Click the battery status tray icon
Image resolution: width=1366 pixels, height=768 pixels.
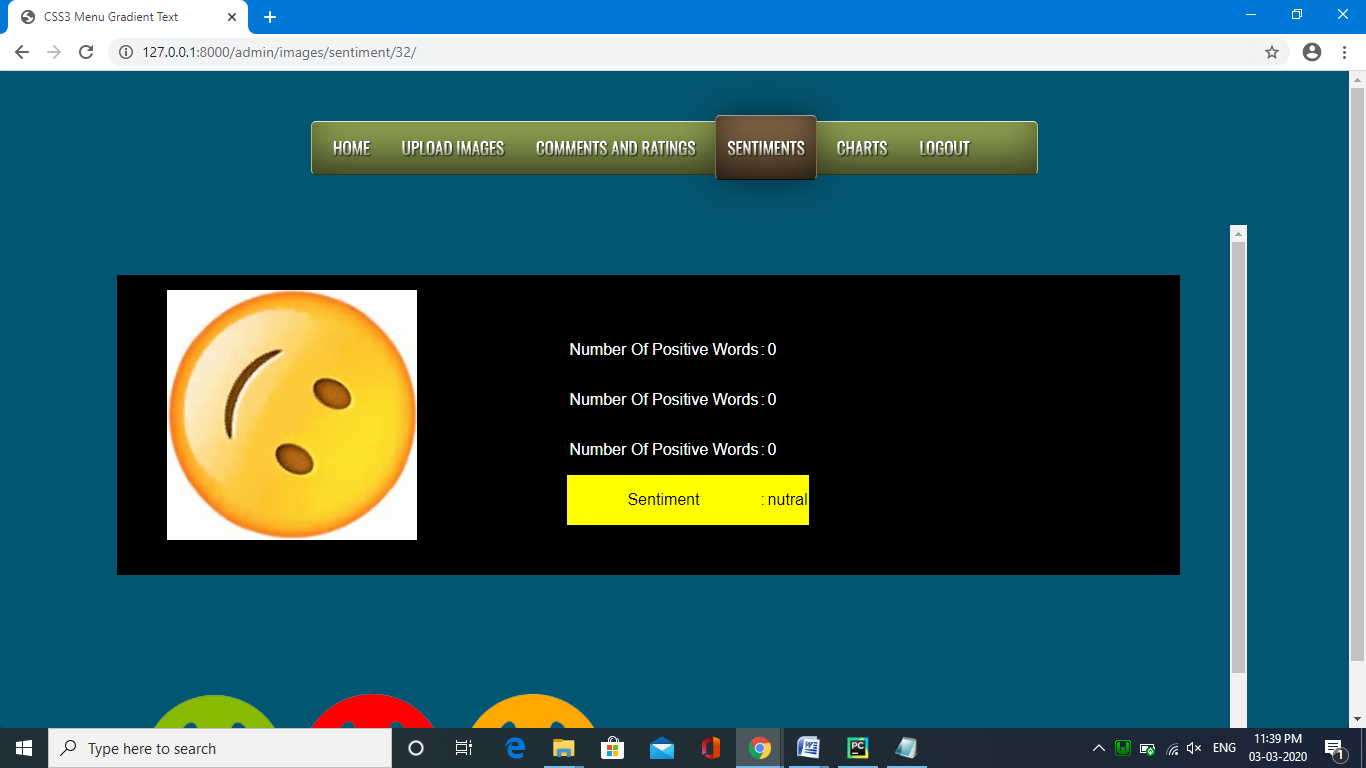tap(1147, 748)
